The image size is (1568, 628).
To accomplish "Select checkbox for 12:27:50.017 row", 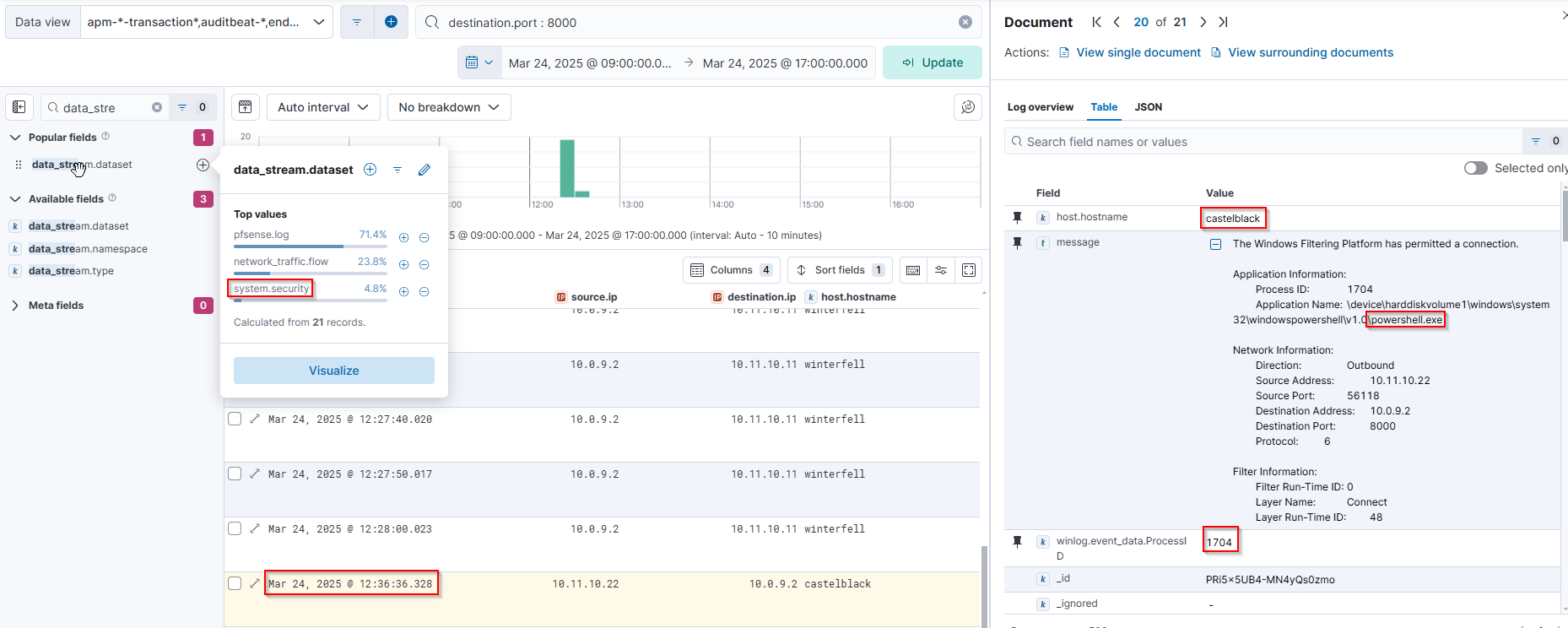I will [235, 474].
